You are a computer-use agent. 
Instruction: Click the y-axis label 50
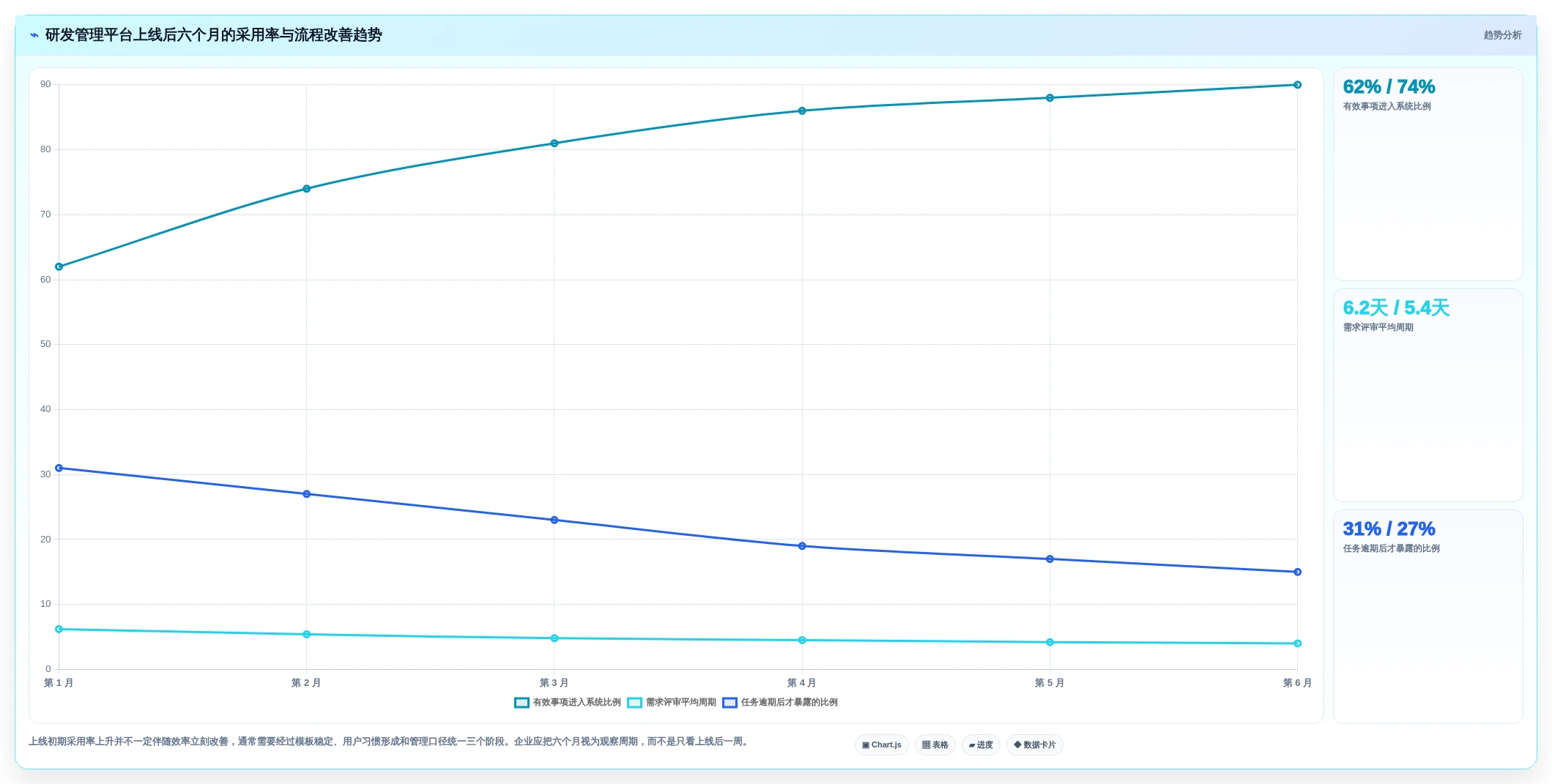45,345
